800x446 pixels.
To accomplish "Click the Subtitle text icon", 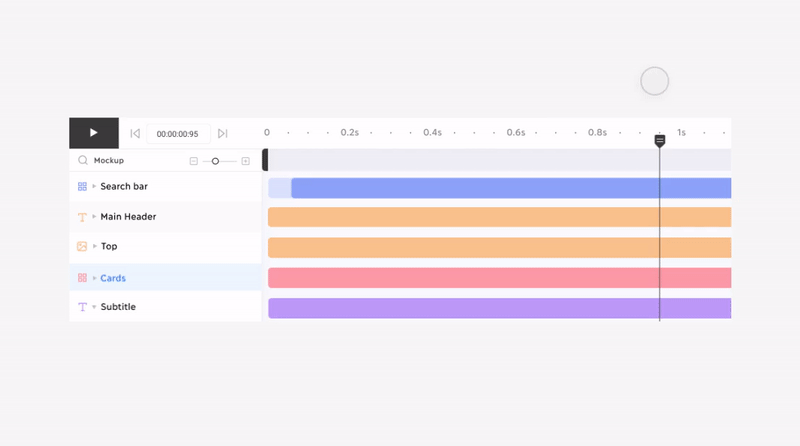I will [x=82, y=307].
